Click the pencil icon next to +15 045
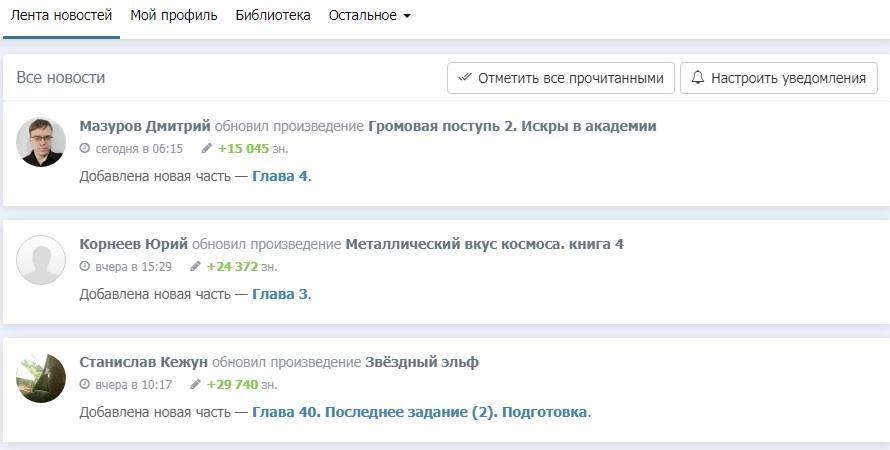890x450 pixels. click(207, 149)
